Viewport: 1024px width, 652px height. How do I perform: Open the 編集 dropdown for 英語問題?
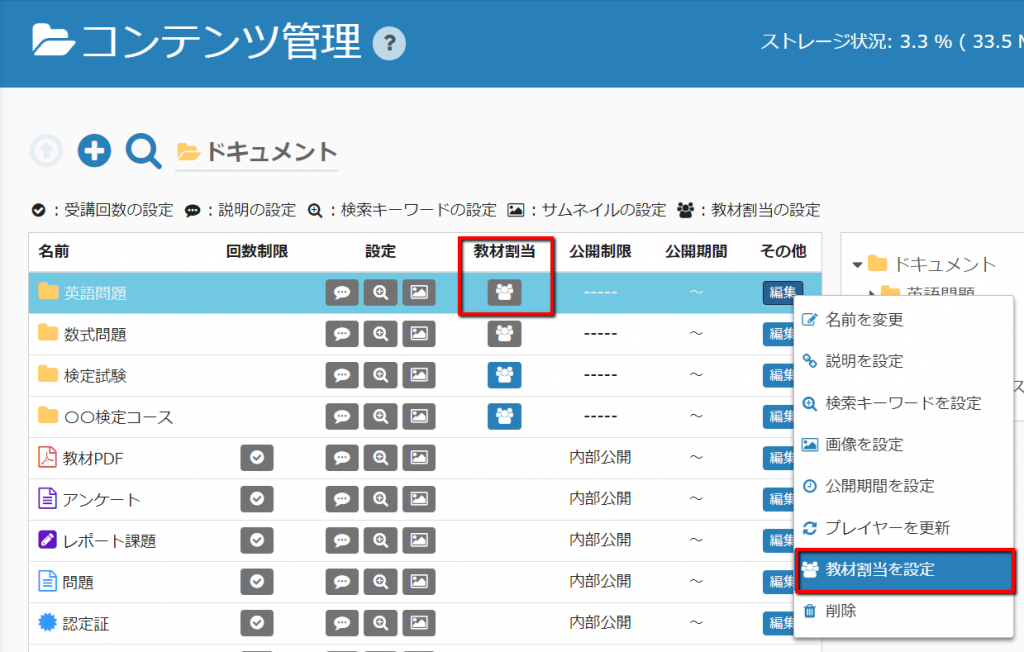(x=782, y=292)
